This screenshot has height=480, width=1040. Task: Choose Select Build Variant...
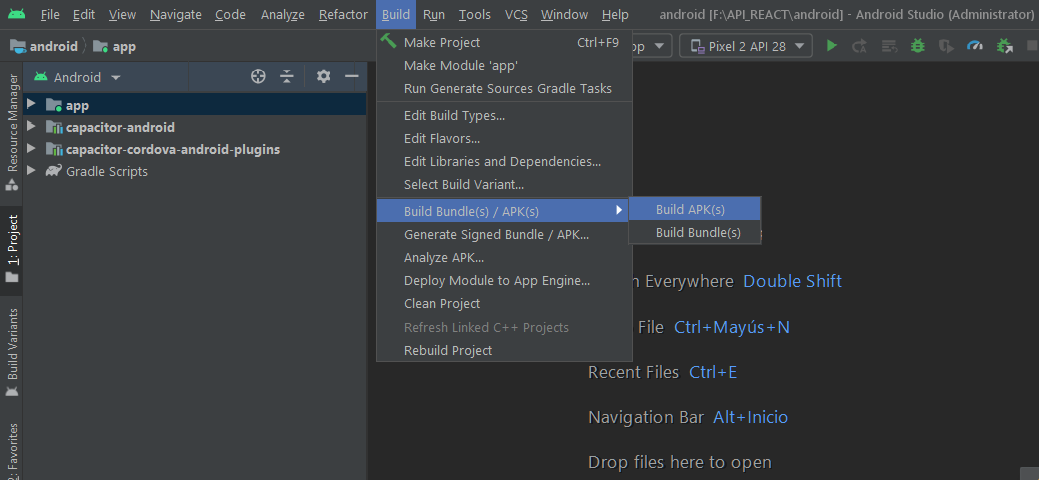coord(504,184)
